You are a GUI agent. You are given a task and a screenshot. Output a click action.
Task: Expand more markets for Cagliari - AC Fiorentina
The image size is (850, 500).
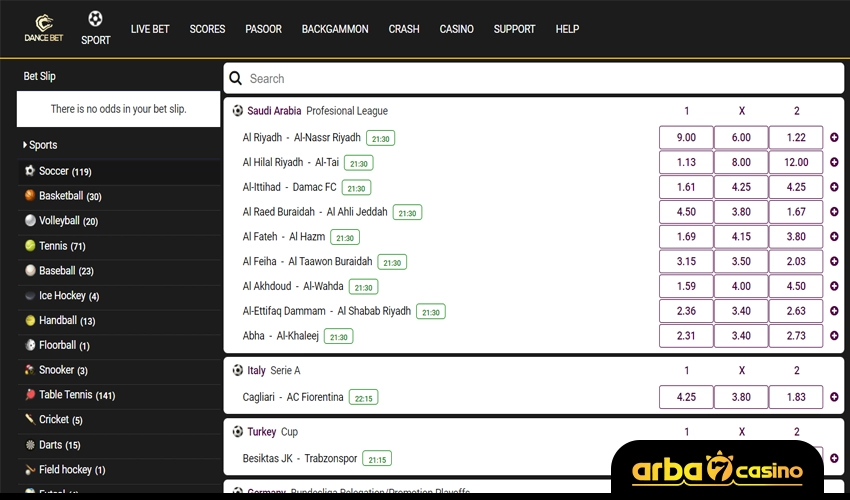834,397
